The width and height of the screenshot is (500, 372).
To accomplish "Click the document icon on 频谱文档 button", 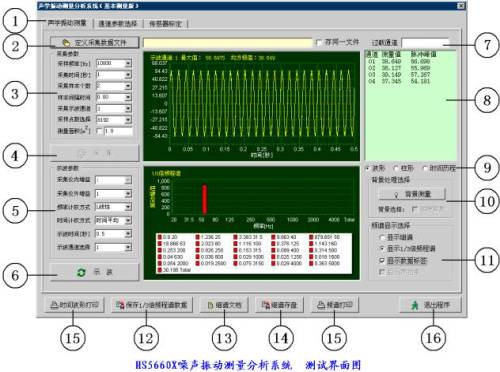I will [x=210, y=305].
